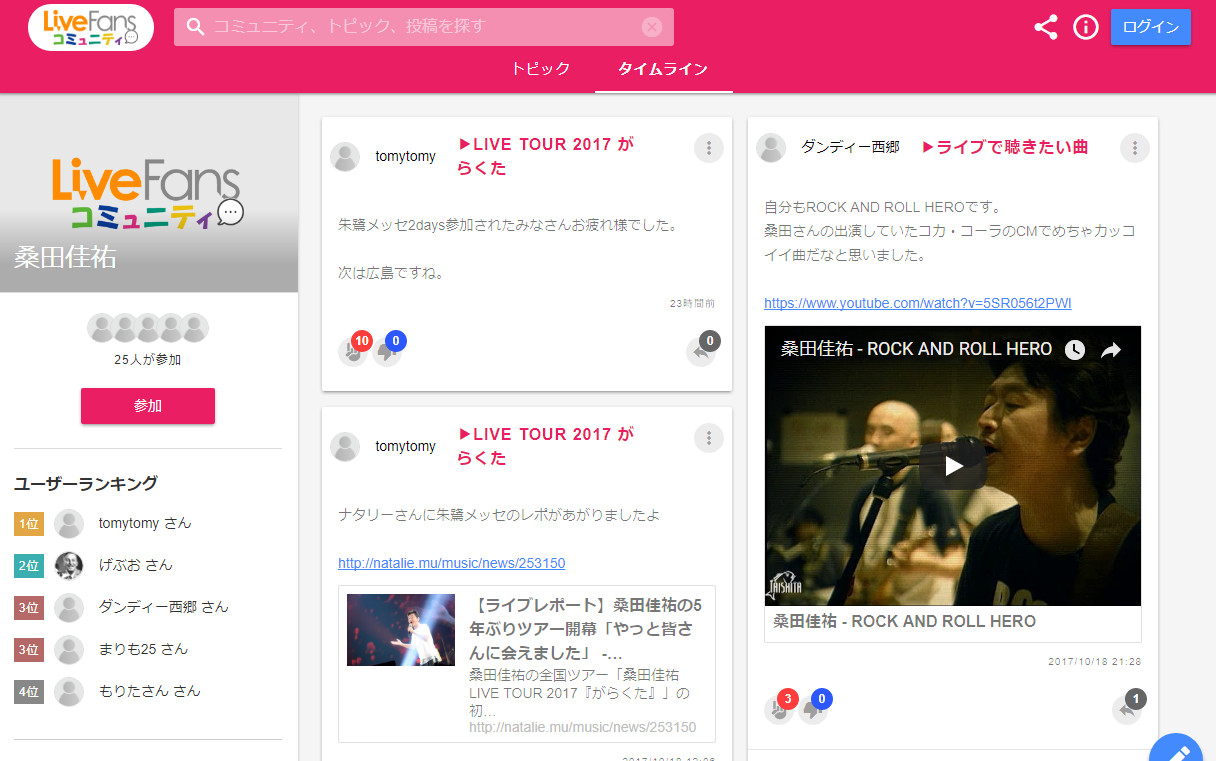Image resolution: width=1216 pixels, height=761 pixels.
Task: Open the info icon in header
Action: tap(1086, 27)
